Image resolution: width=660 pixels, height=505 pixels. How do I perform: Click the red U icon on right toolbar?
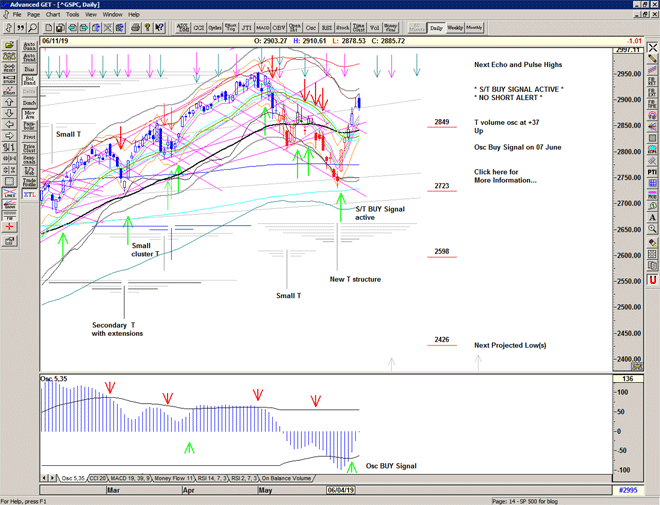(x=652, y=281)
